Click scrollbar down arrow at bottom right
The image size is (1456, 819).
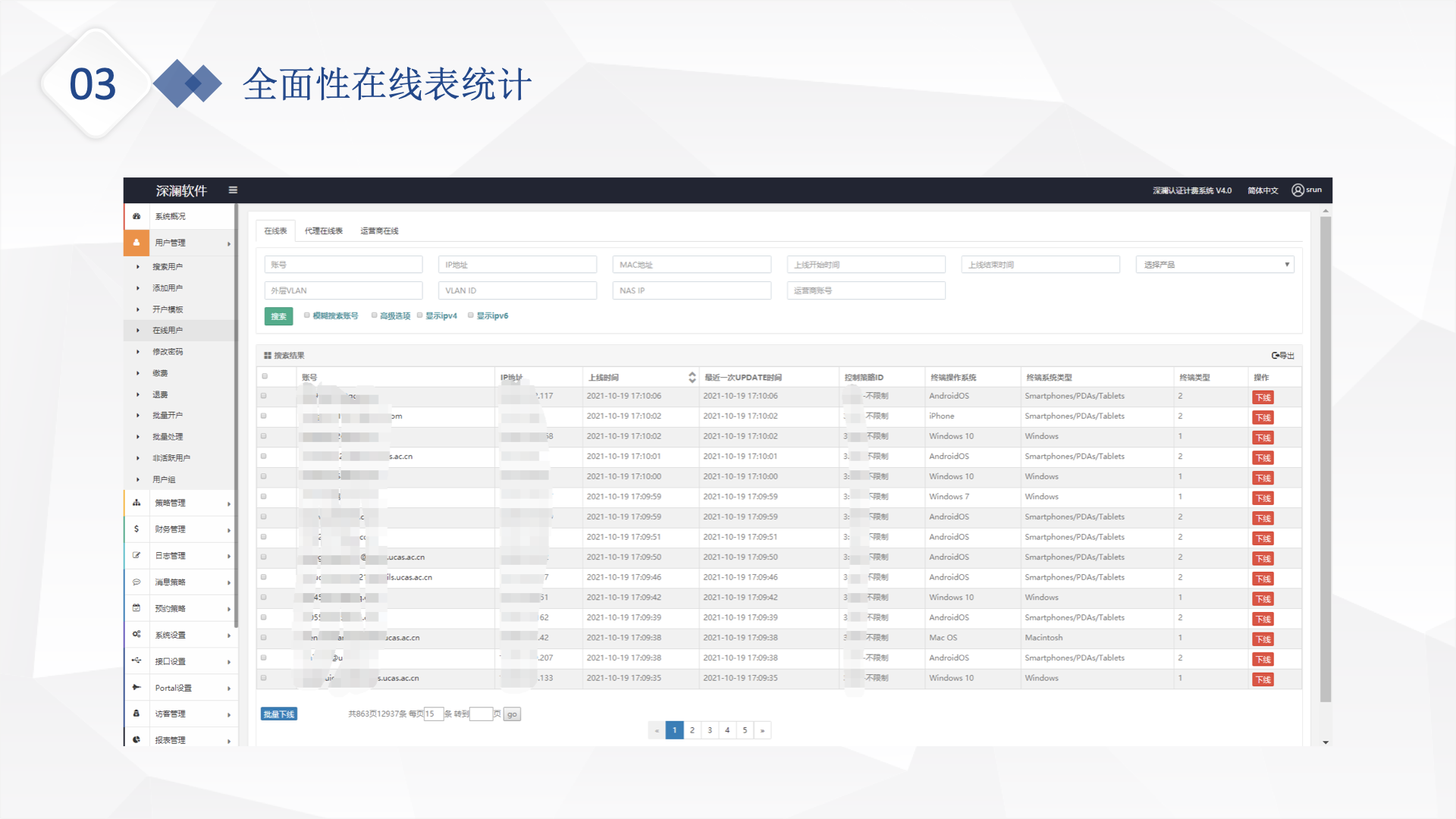pos(1326,742)
